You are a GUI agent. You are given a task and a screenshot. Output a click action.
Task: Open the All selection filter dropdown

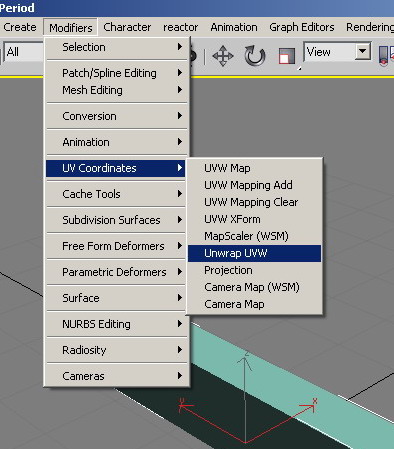[x=24, y=52]
